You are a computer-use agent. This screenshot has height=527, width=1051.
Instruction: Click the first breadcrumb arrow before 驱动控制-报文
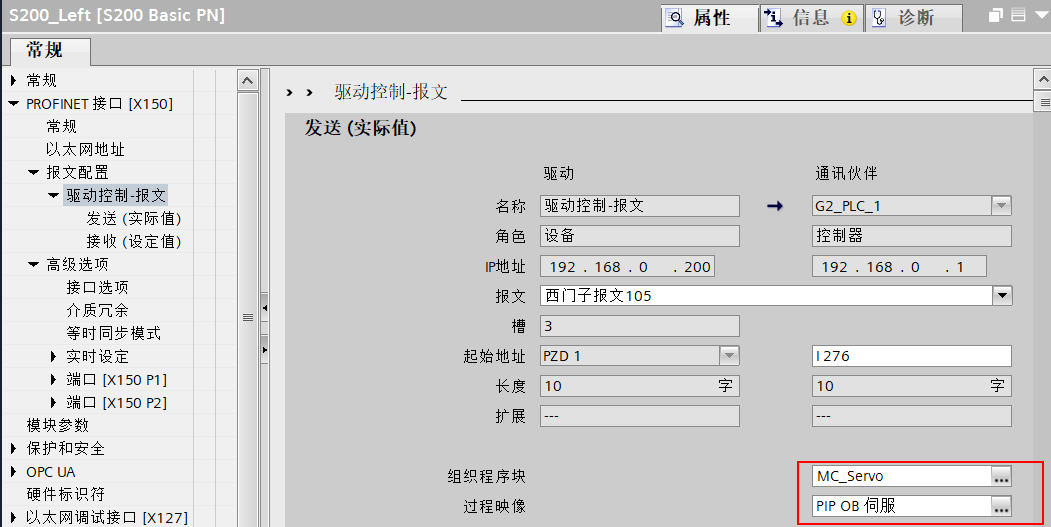(x=290, y=93)
